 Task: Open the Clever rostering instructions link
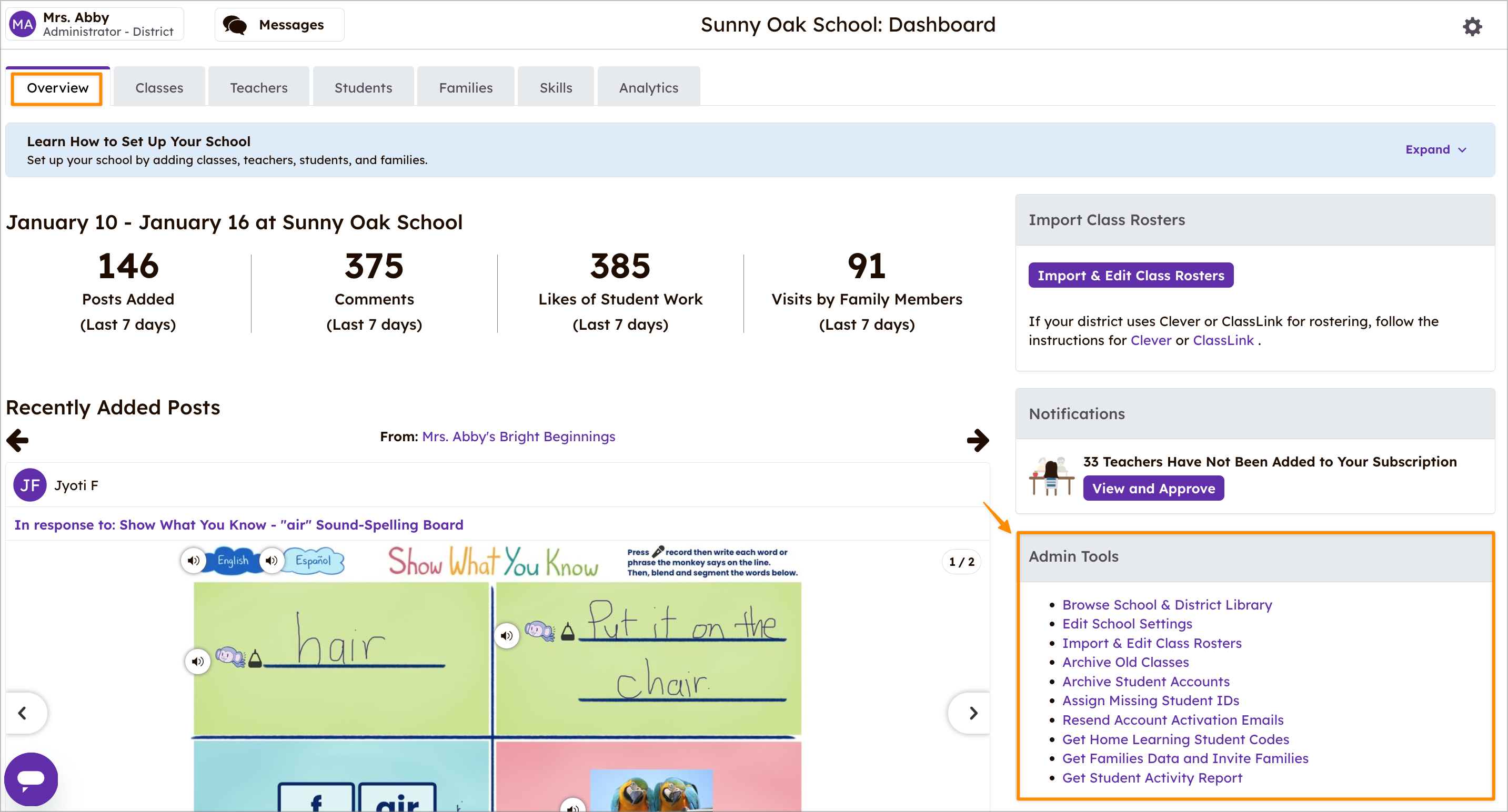1150,339
